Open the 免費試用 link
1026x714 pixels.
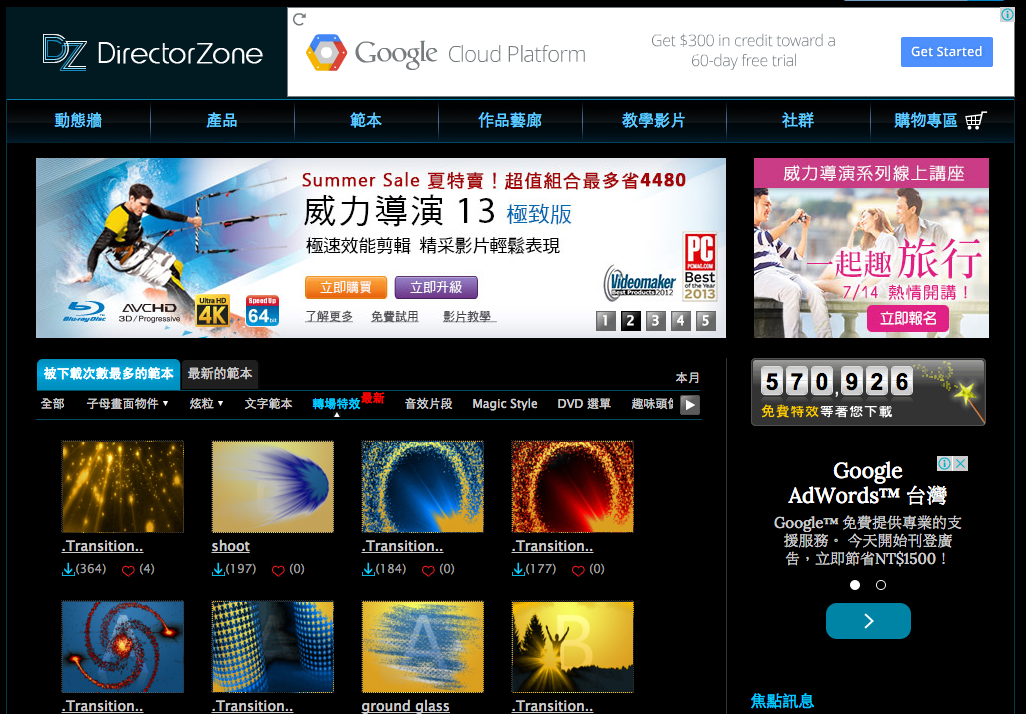click(x=395, y=317)
